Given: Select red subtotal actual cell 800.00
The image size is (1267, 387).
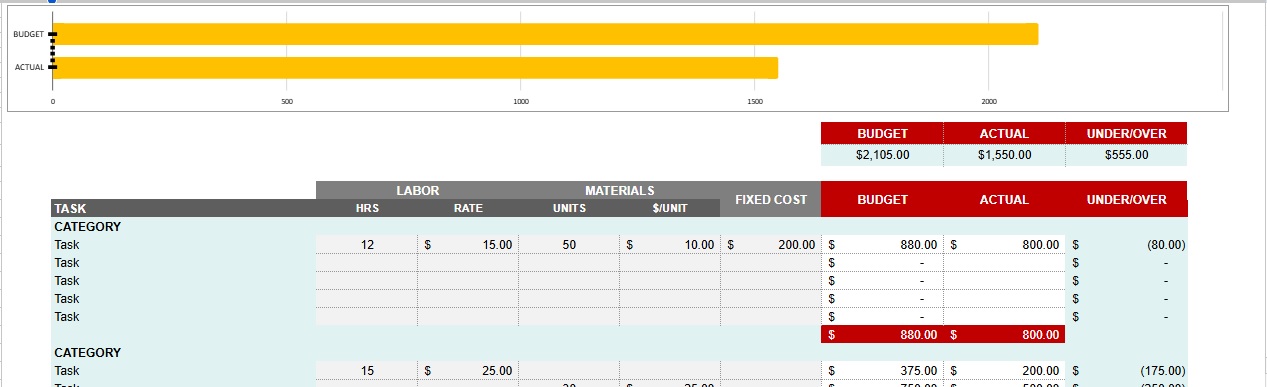Looking at the screenshot, I should coord(1004,334).
